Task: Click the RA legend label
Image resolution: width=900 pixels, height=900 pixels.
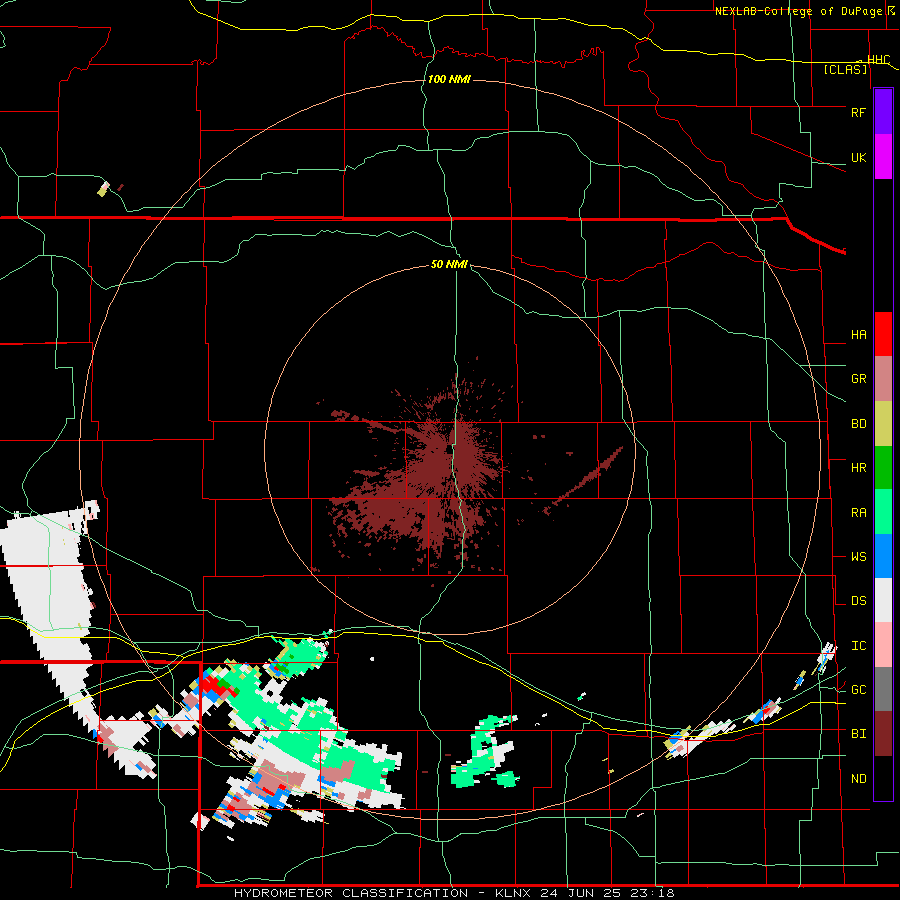Action: coord(858,513)
